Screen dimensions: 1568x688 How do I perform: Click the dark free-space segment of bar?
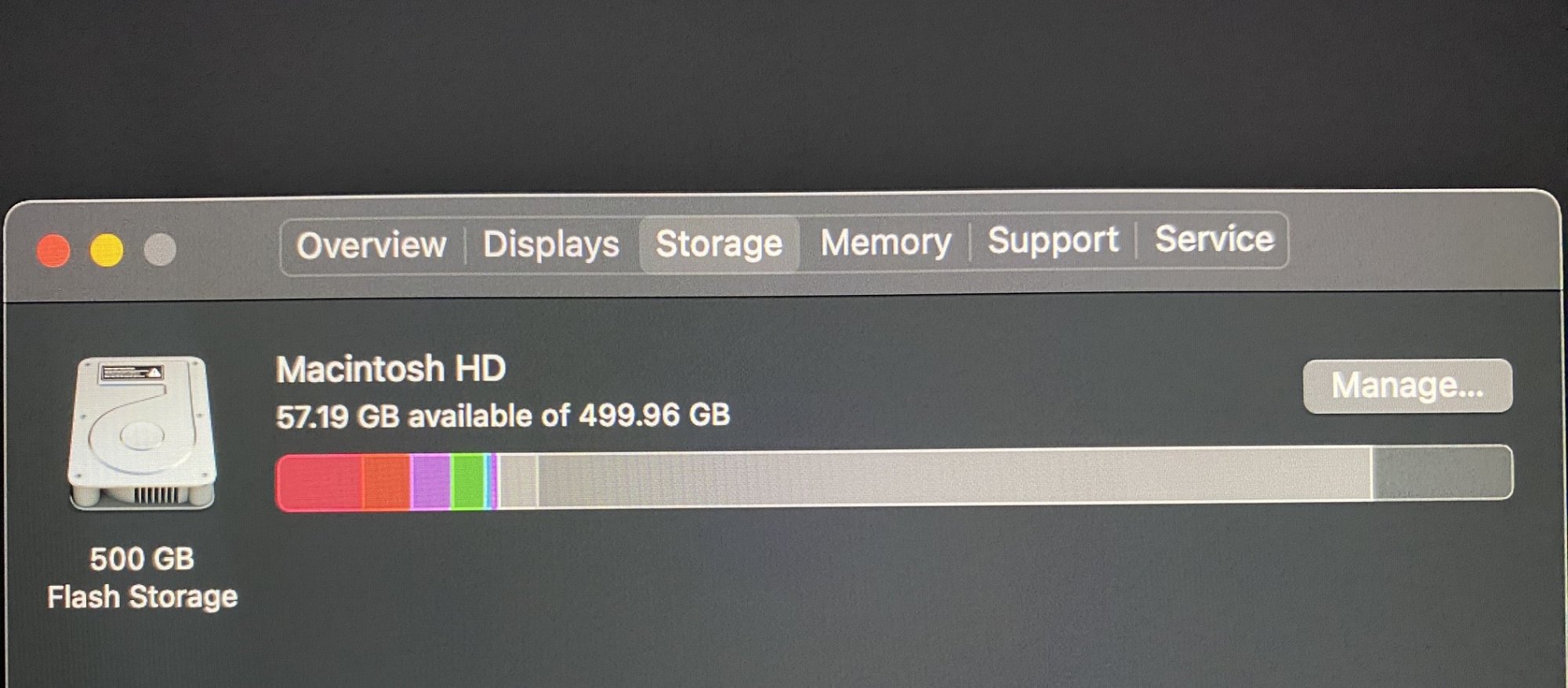point(1443,472)
